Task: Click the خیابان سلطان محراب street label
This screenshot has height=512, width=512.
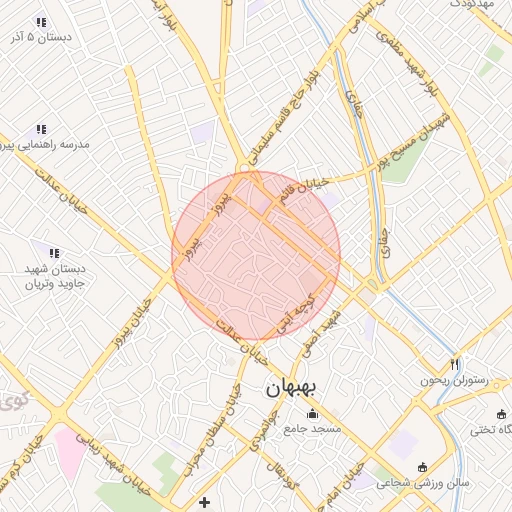Action: 214,430
